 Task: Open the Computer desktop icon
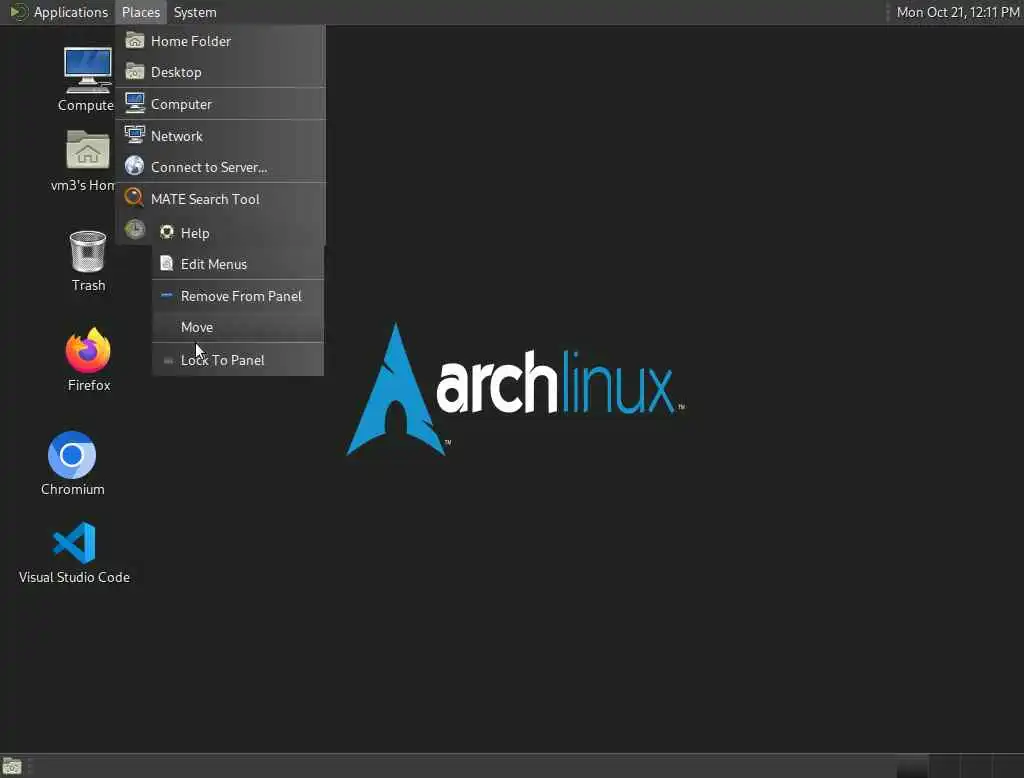coord(87,71)
